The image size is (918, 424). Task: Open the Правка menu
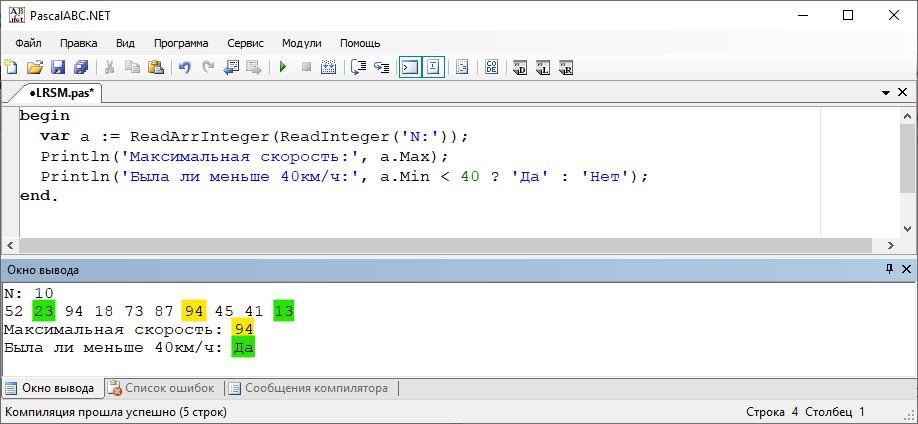79,43
